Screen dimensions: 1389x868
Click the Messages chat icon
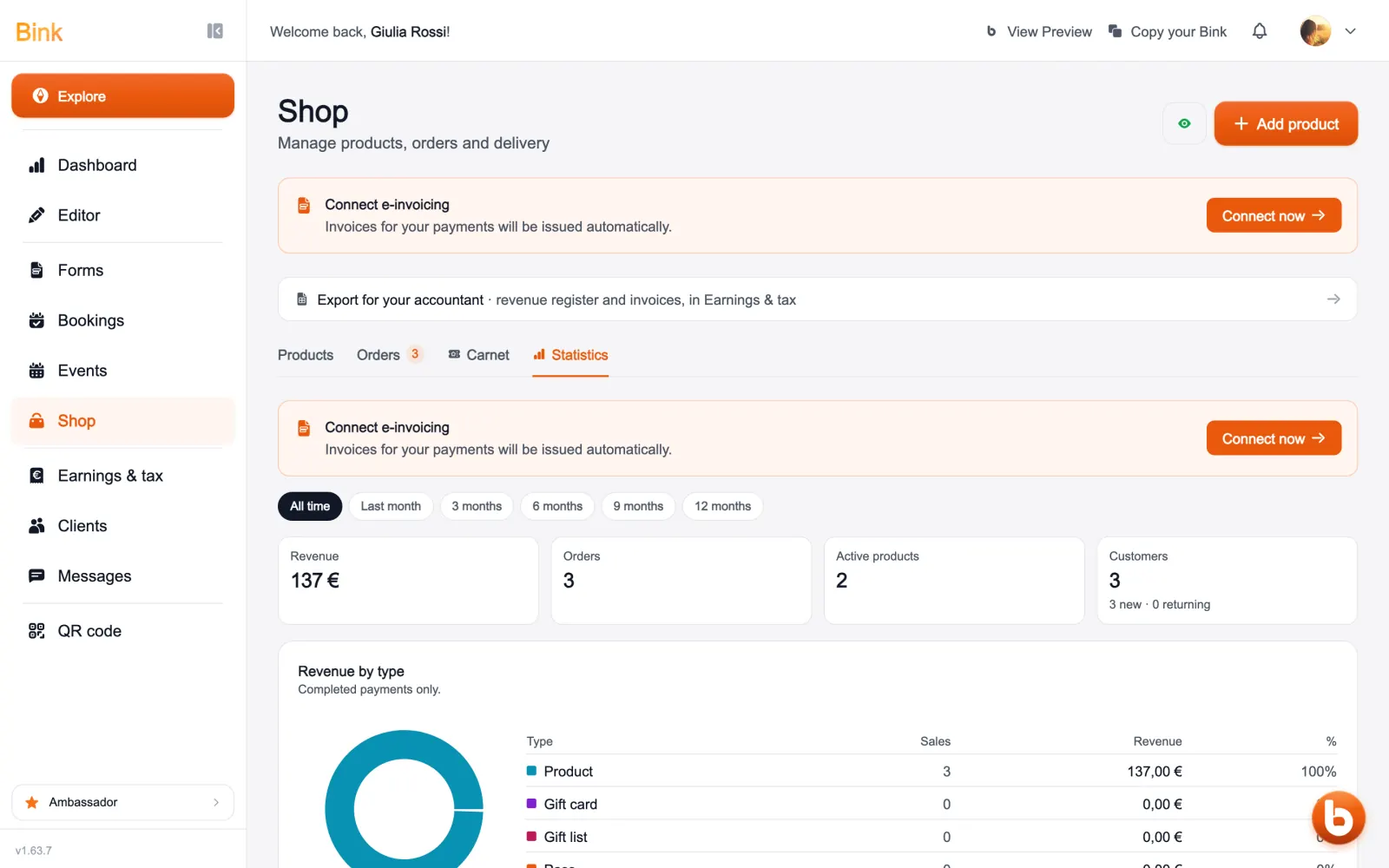(36, 576)
